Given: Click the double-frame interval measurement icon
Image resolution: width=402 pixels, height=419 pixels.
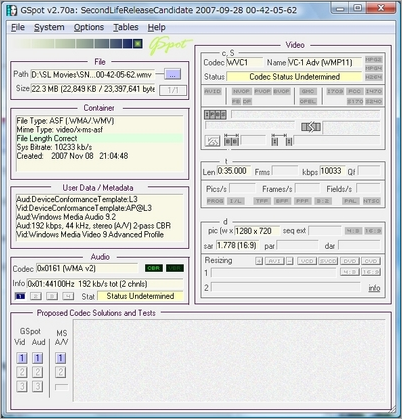Looking at the screenshot, I should (231, 140).
